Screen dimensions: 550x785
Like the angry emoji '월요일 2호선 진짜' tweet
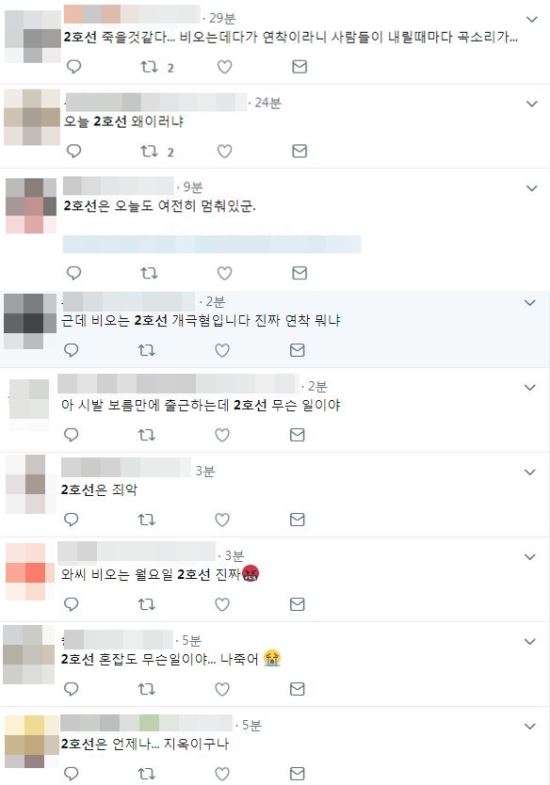(x=222, y=604)
